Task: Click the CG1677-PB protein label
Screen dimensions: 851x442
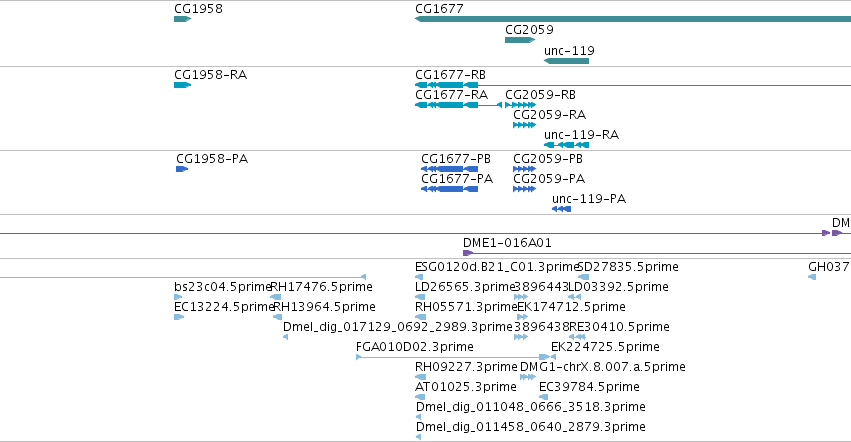Action: tap(456, 159)
